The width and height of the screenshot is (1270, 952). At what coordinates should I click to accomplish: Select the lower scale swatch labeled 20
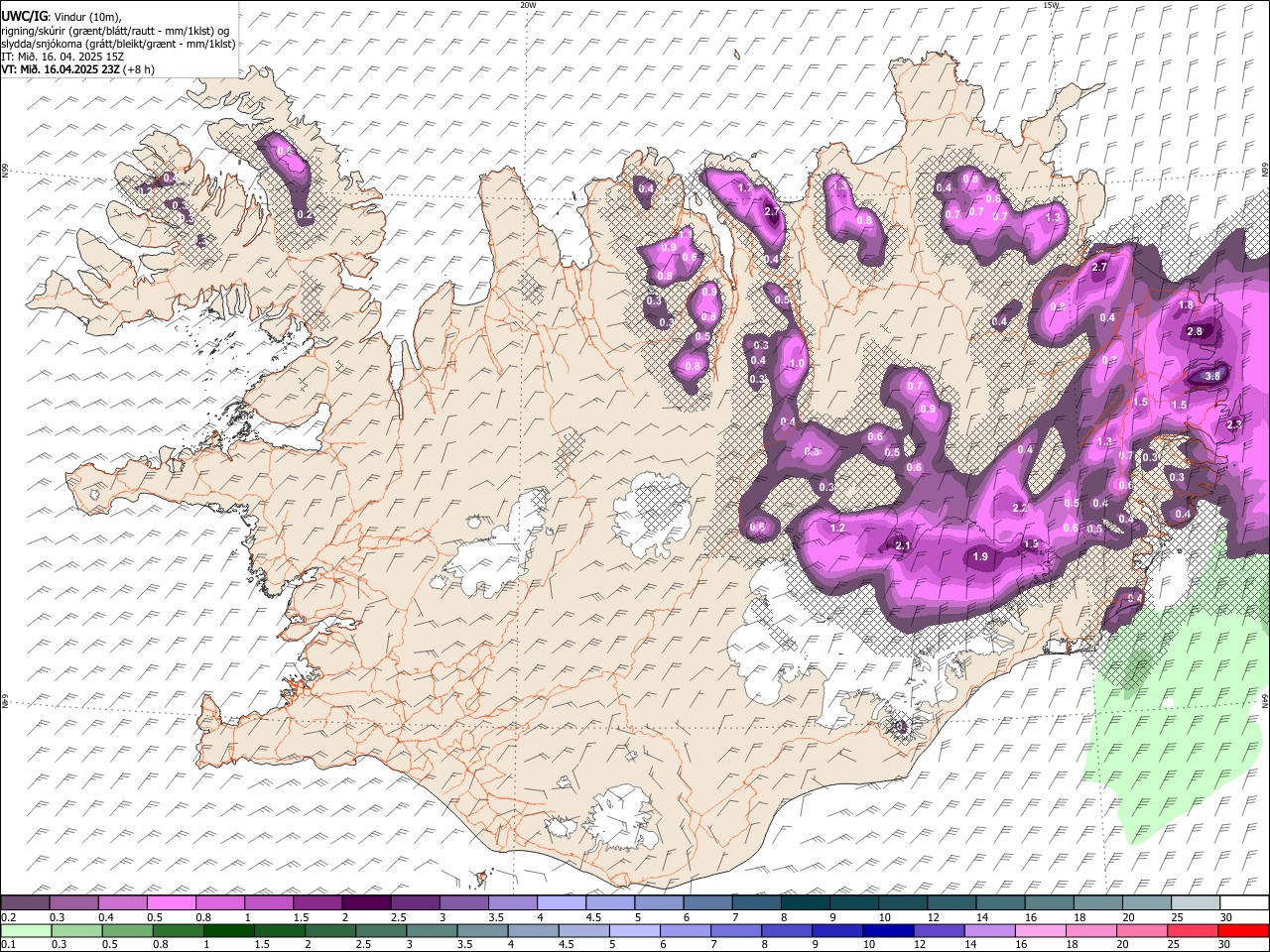coord(1141,930)
